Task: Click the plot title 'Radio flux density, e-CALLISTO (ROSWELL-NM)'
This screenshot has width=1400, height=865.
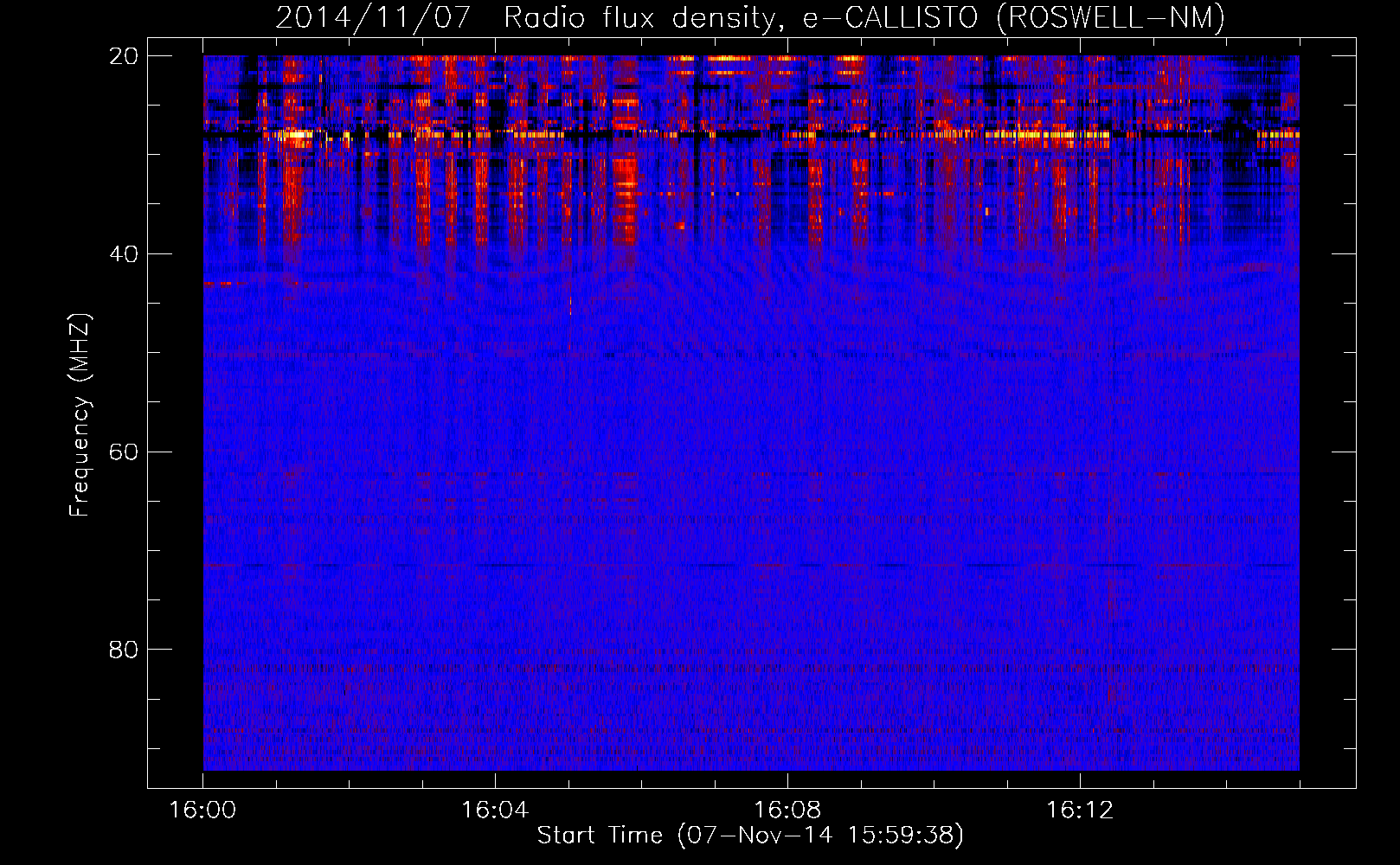Action: pyautogui.click(x=864, y=17)
